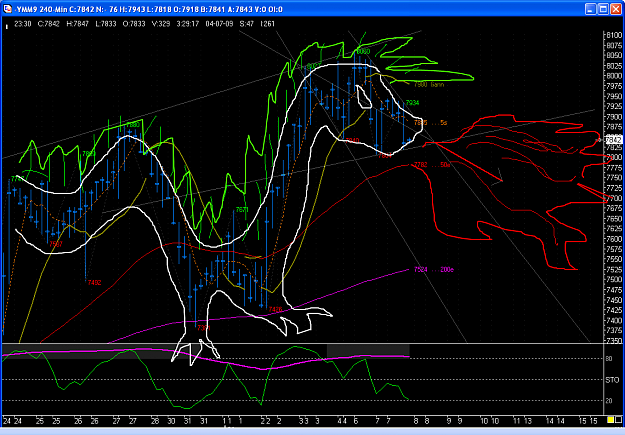Click the STO stochastic indicator label
This screenshot has height=435, width=625.
coord(612,380)
